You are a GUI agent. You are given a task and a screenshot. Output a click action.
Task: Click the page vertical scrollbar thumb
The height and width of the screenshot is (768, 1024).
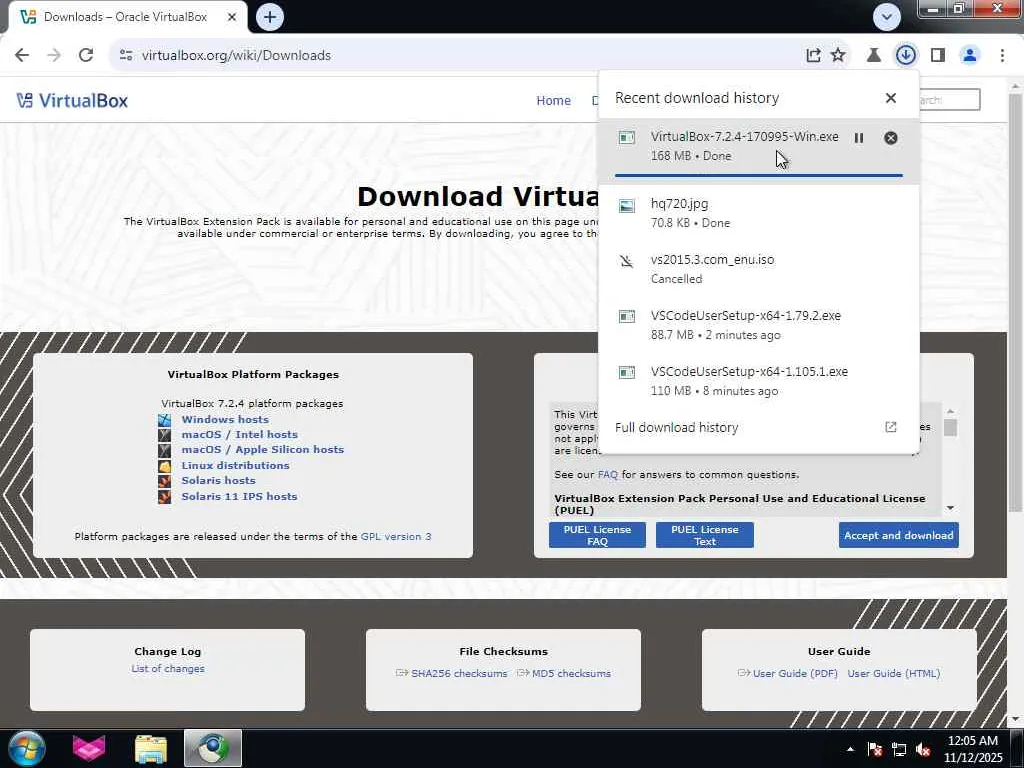pyautogui.click(x=1015, y=304)
